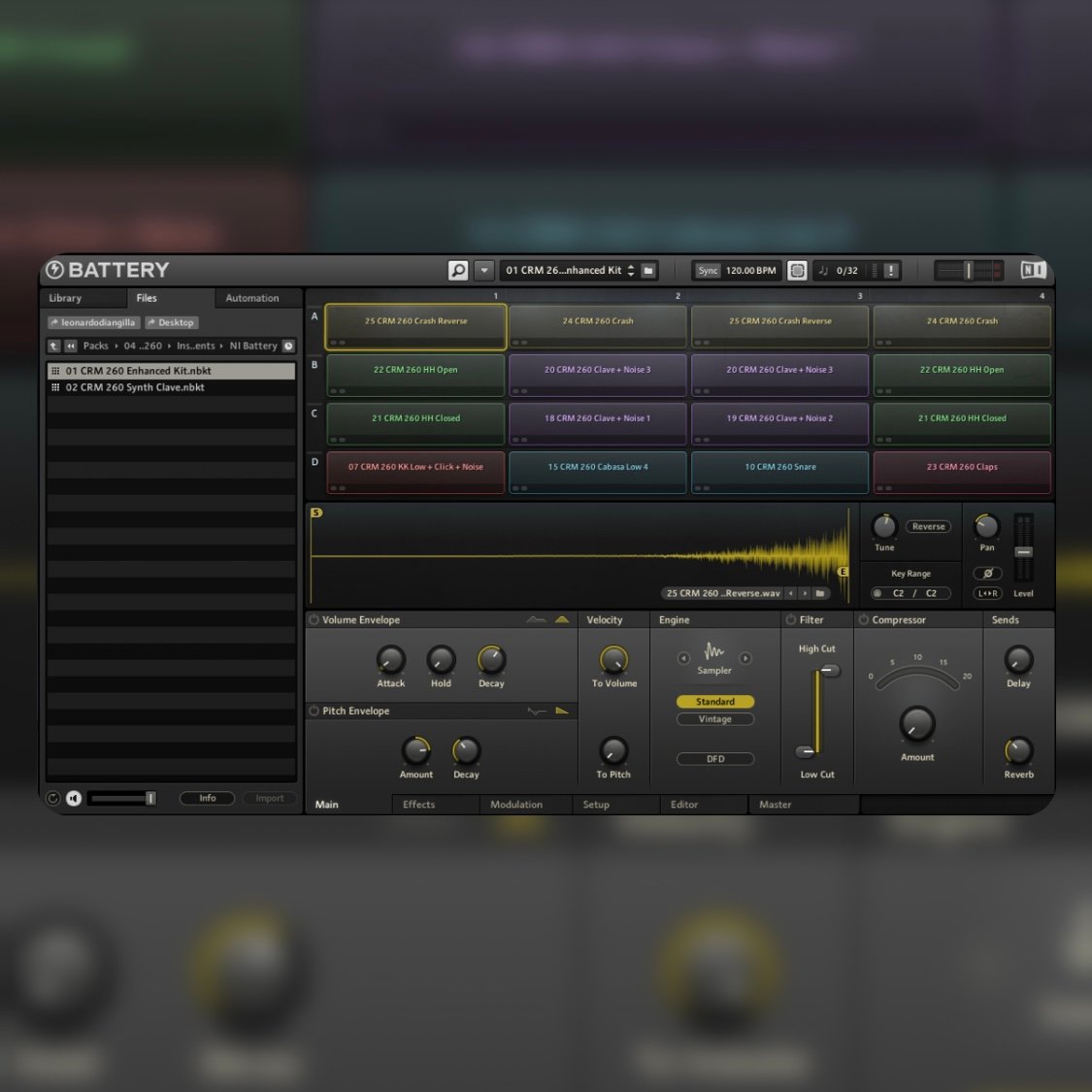
Task: Click the recent locations clock icon
Action: (288, 346)
